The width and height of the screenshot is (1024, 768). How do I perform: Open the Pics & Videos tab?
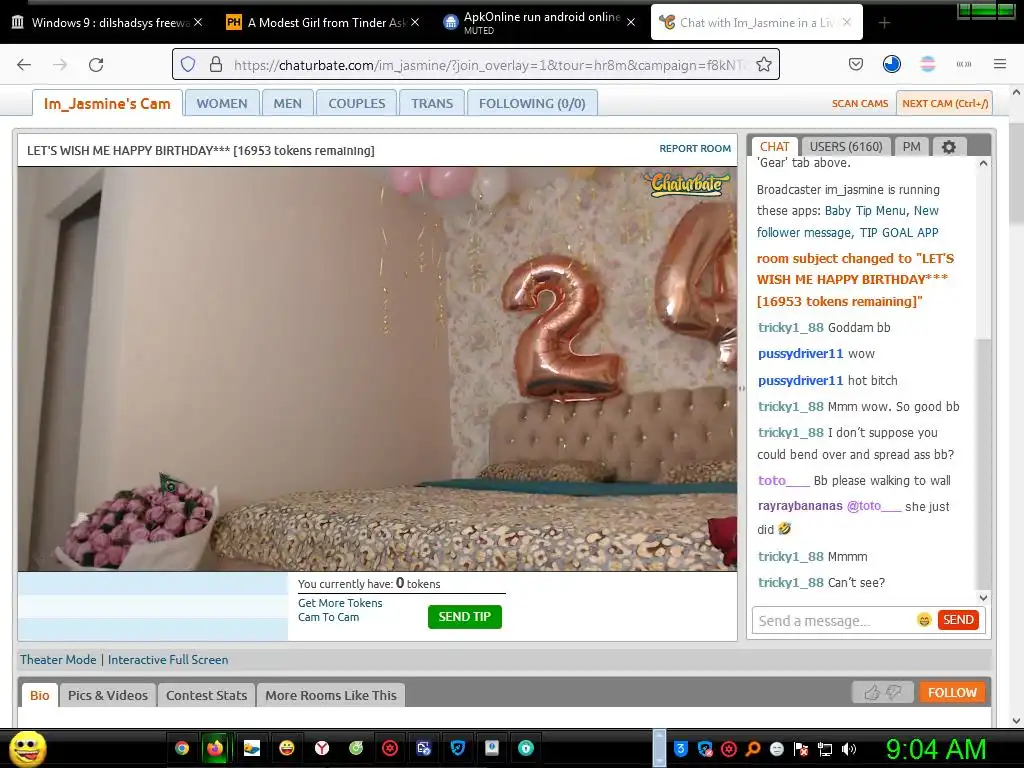click(108, 696)
